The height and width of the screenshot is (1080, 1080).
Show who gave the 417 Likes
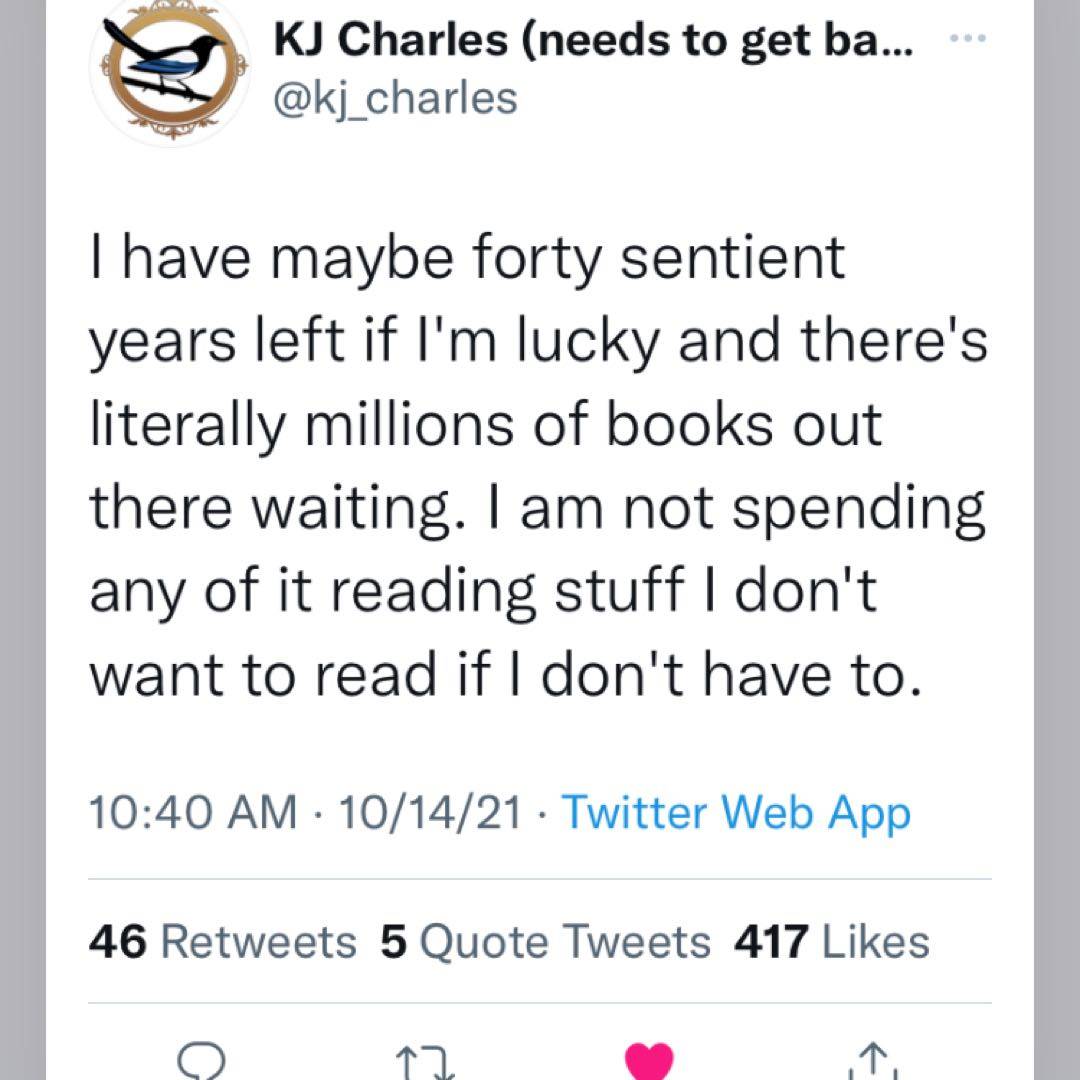831,941
